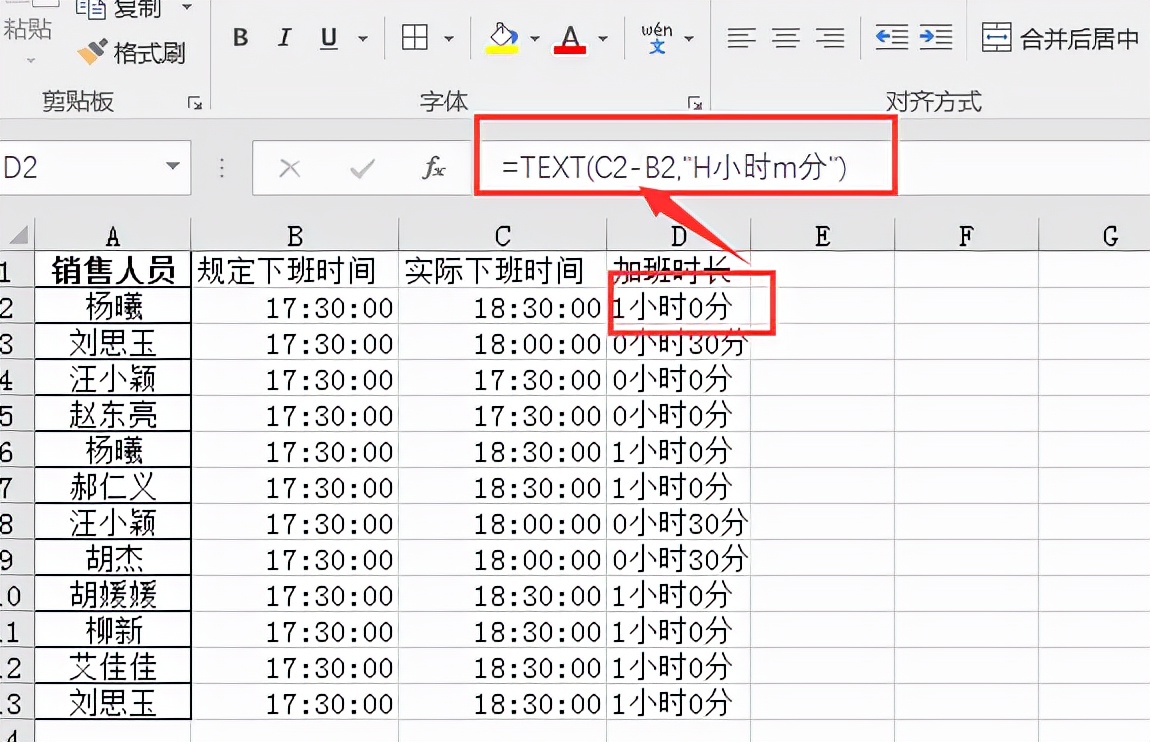The width and height of the screenshot is (1150, 742).
Task: Select 17:30:00 in 艾佳佳's row
Action: coord(295,666)
